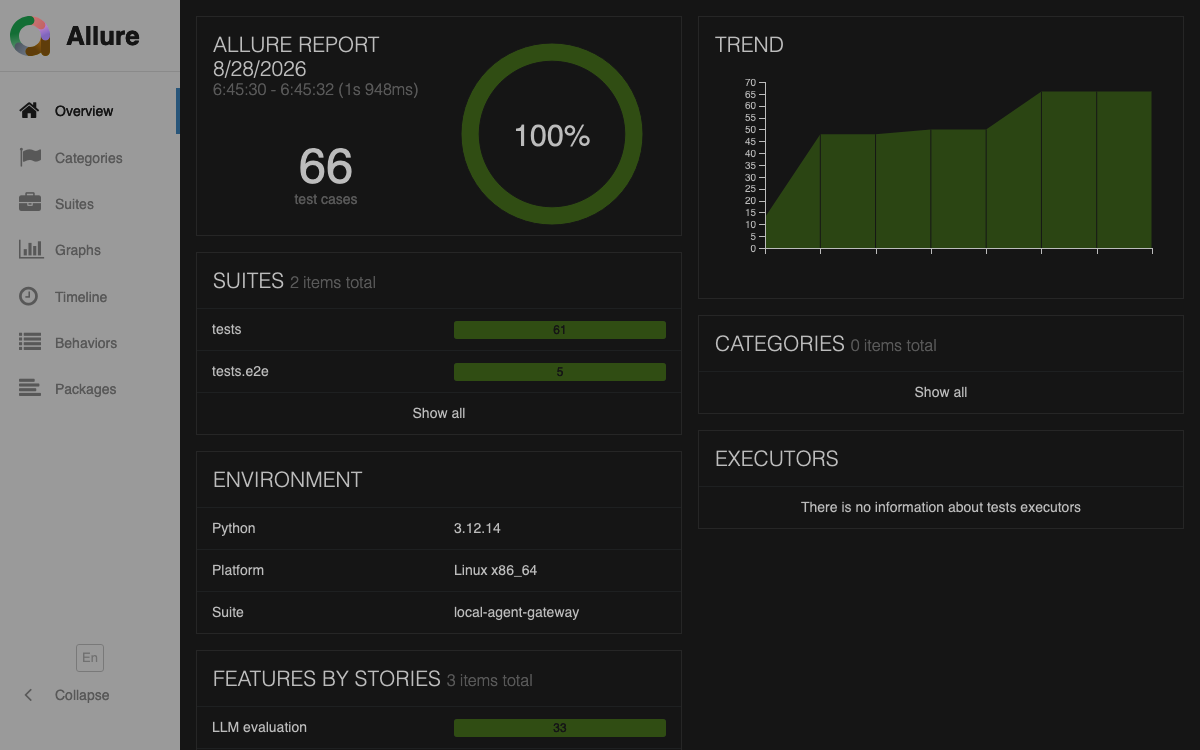1200x750 pixels.
Task: Open Timeline via the clock icon
Action: [29, 296]
